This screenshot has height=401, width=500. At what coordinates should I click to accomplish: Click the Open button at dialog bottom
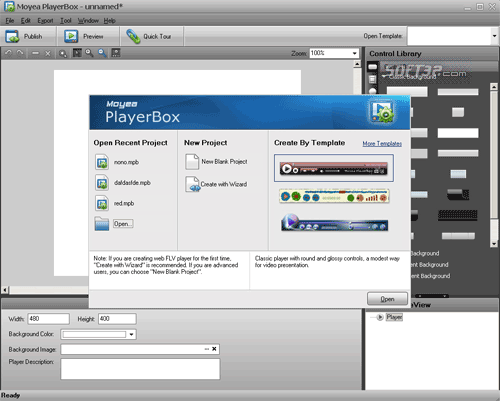point(387,299)
